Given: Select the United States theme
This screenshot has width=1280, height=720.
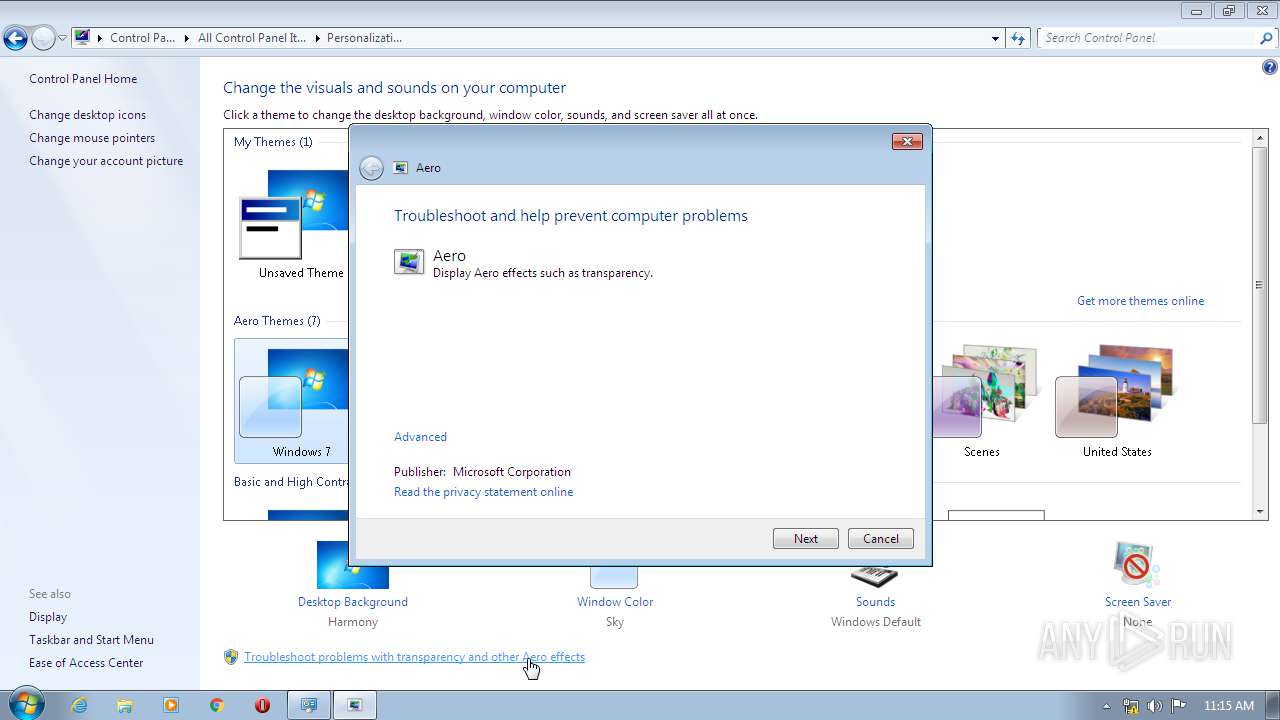Looking at the screenshot, I should [x=1117, y=400].
